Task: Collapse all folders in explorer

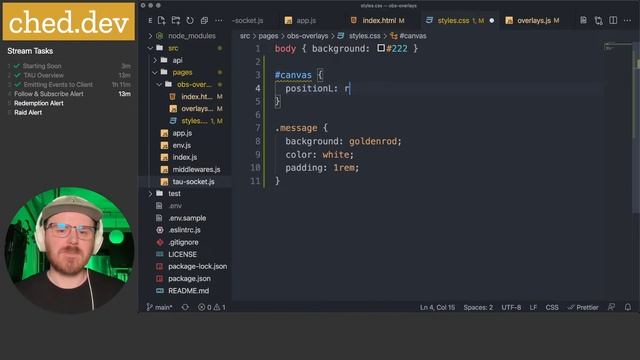Action: (x=204, y=20)
